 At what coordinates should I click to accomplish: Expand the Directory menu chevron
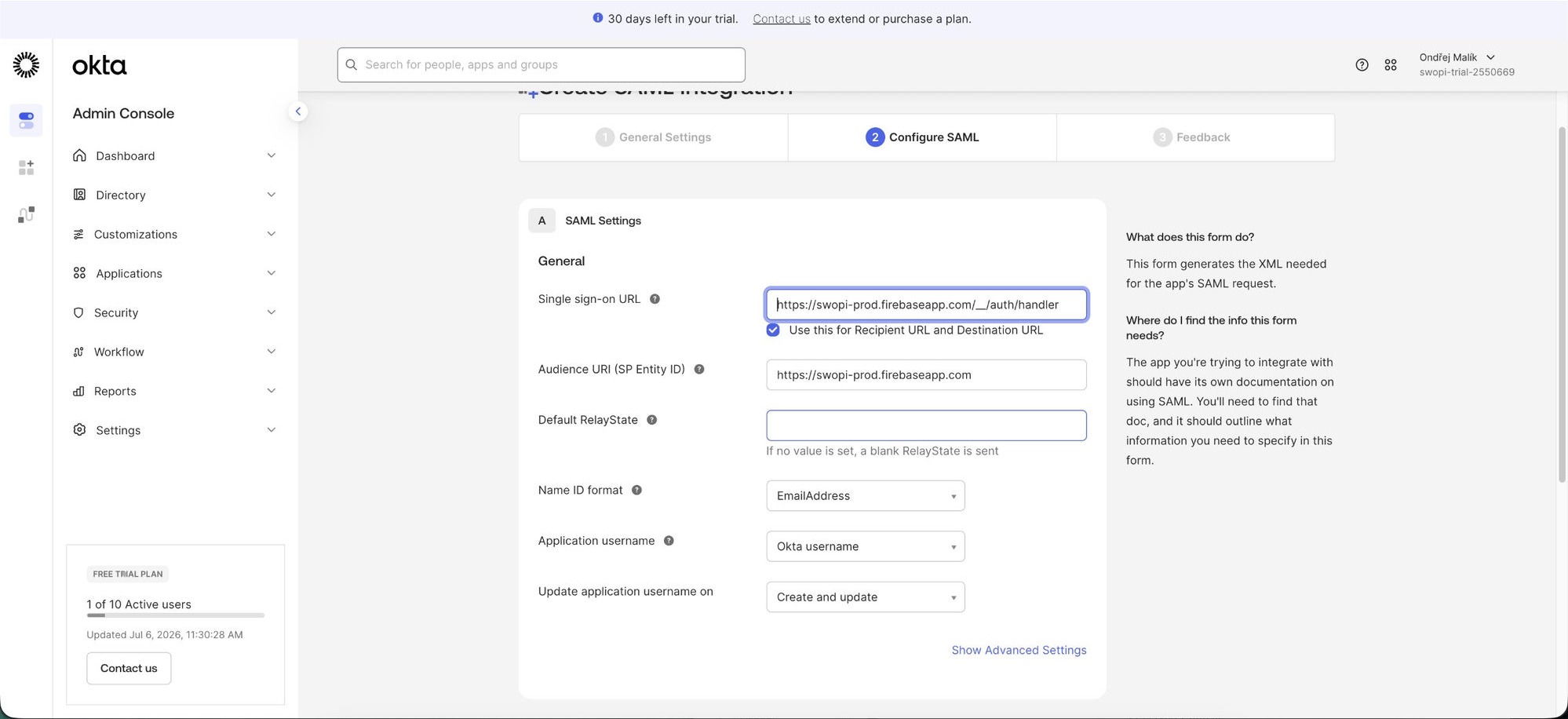pyautogui.click(x=272, y=195)
